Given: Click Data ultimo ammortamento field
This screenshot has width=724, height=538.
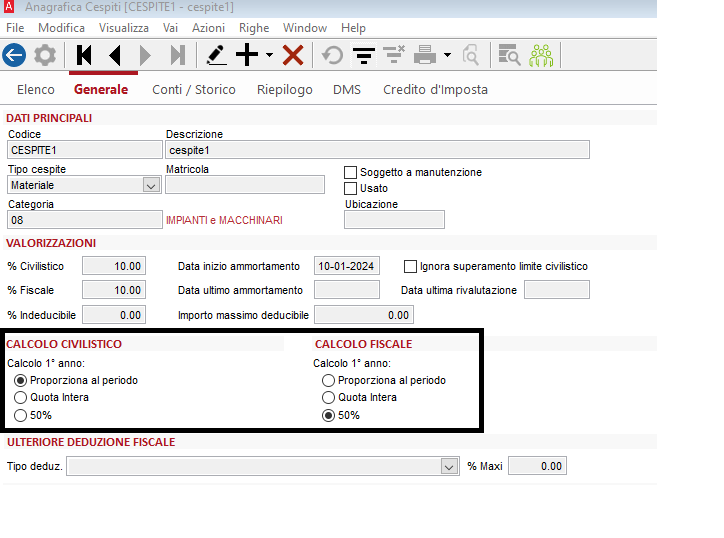Looking at the screenshot, I should coord(347,290).
